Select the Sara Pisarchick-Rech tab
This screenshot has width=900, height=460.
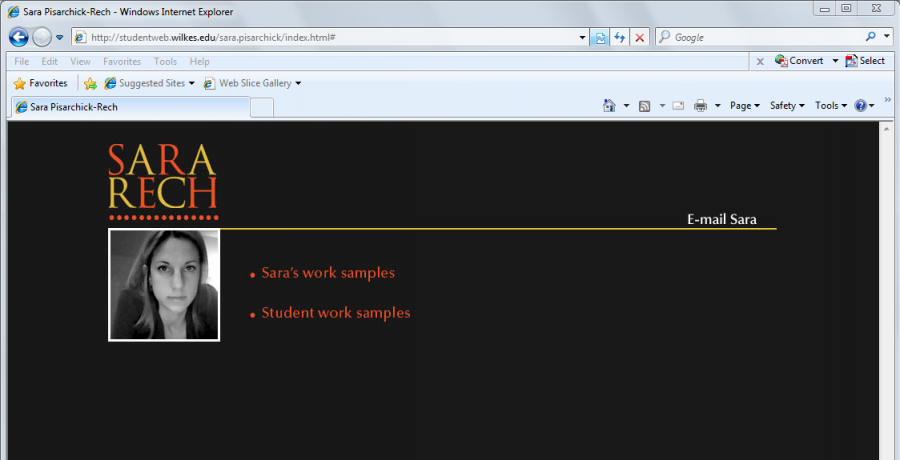pyautogui.click(x=131, y=107)
